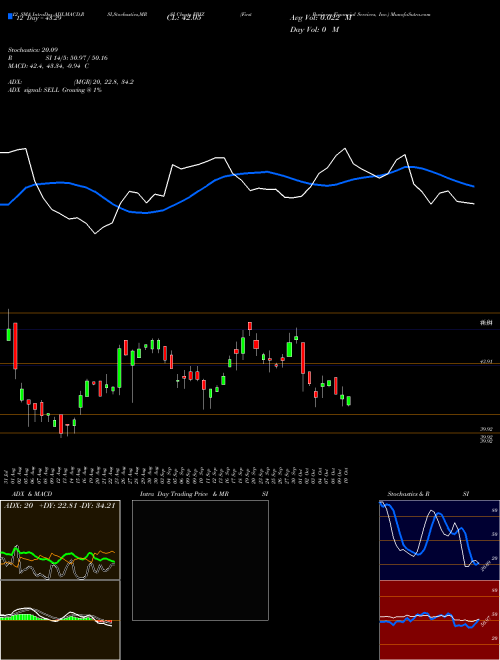Image resolution: width=500 pixels, height=660 pixels.
Task: Click the 'Day Vol: 0 M' text
Action: (x=314, y=30)
